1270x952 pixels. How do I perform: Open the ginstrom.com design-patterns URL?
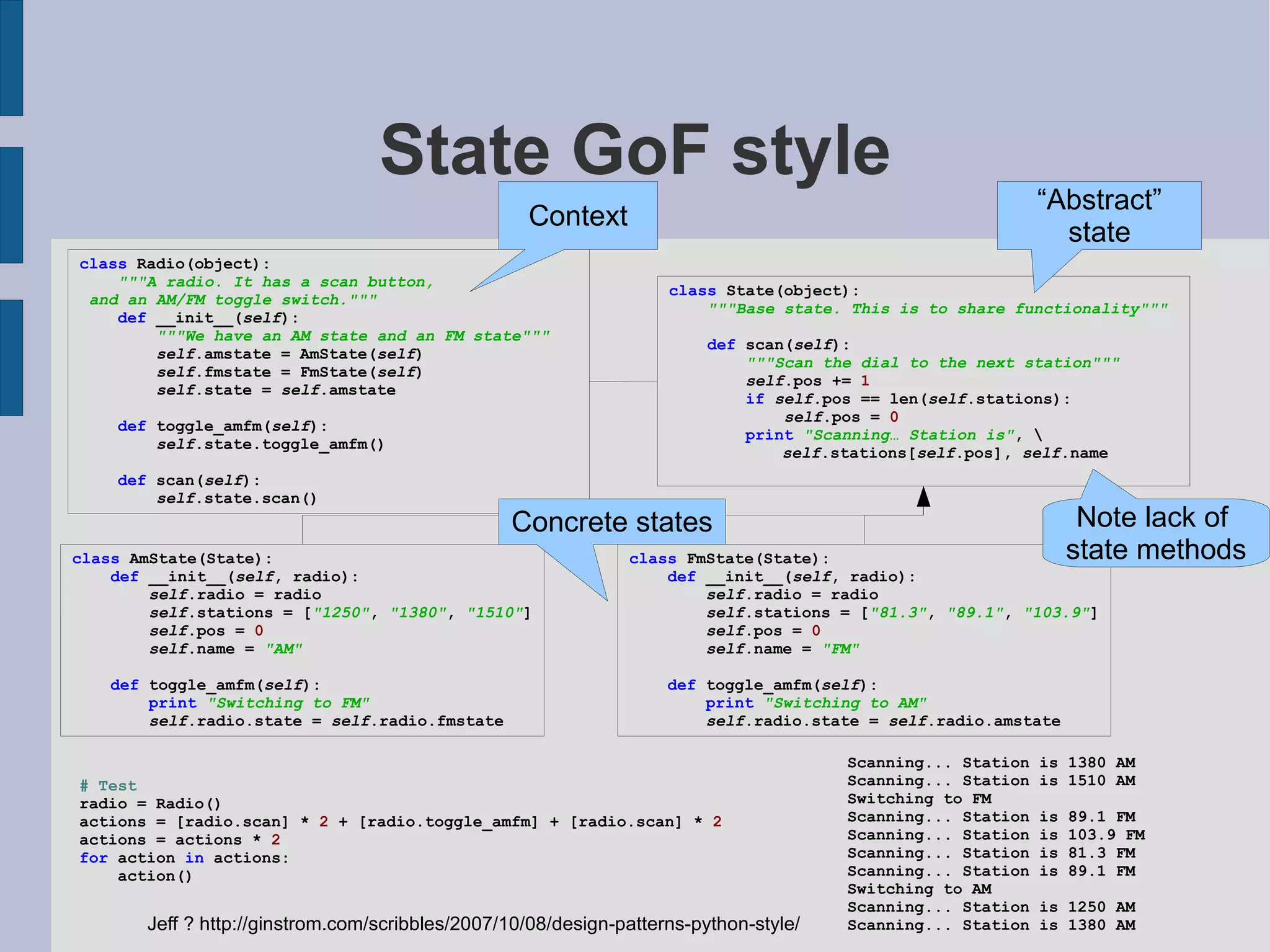(x=499, y=924)
